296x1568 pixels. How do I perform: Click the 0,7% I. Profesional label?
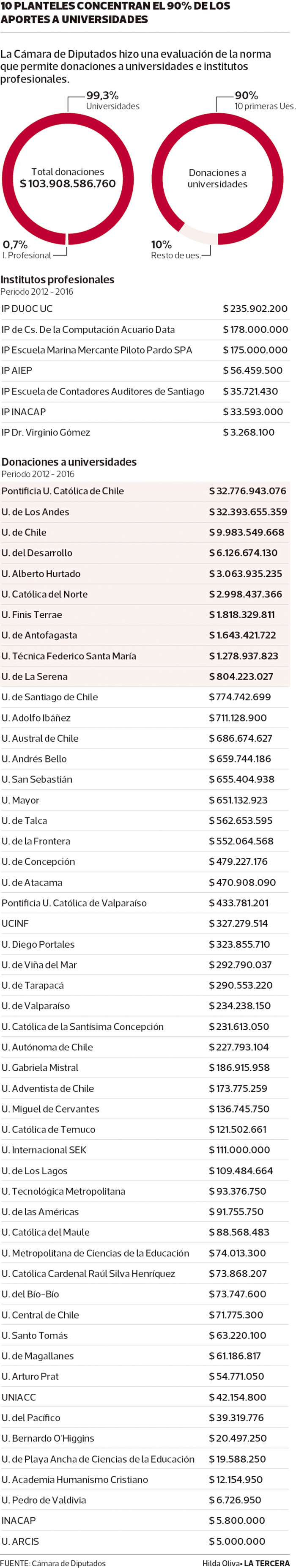tap(26, 249)
